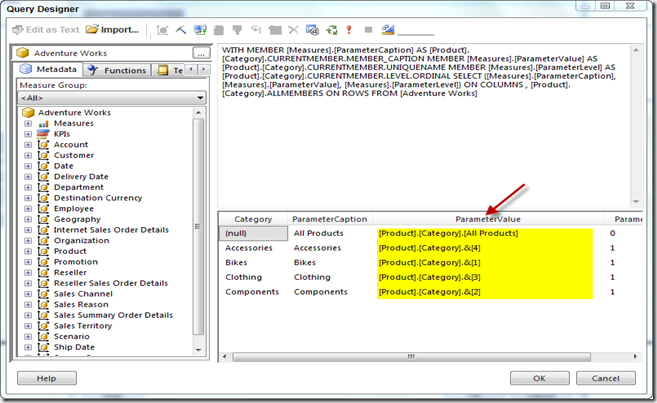This screenshot has height=403, width=657.
Task: Select the Sales Channel tree item
Action: pos(83,294)
